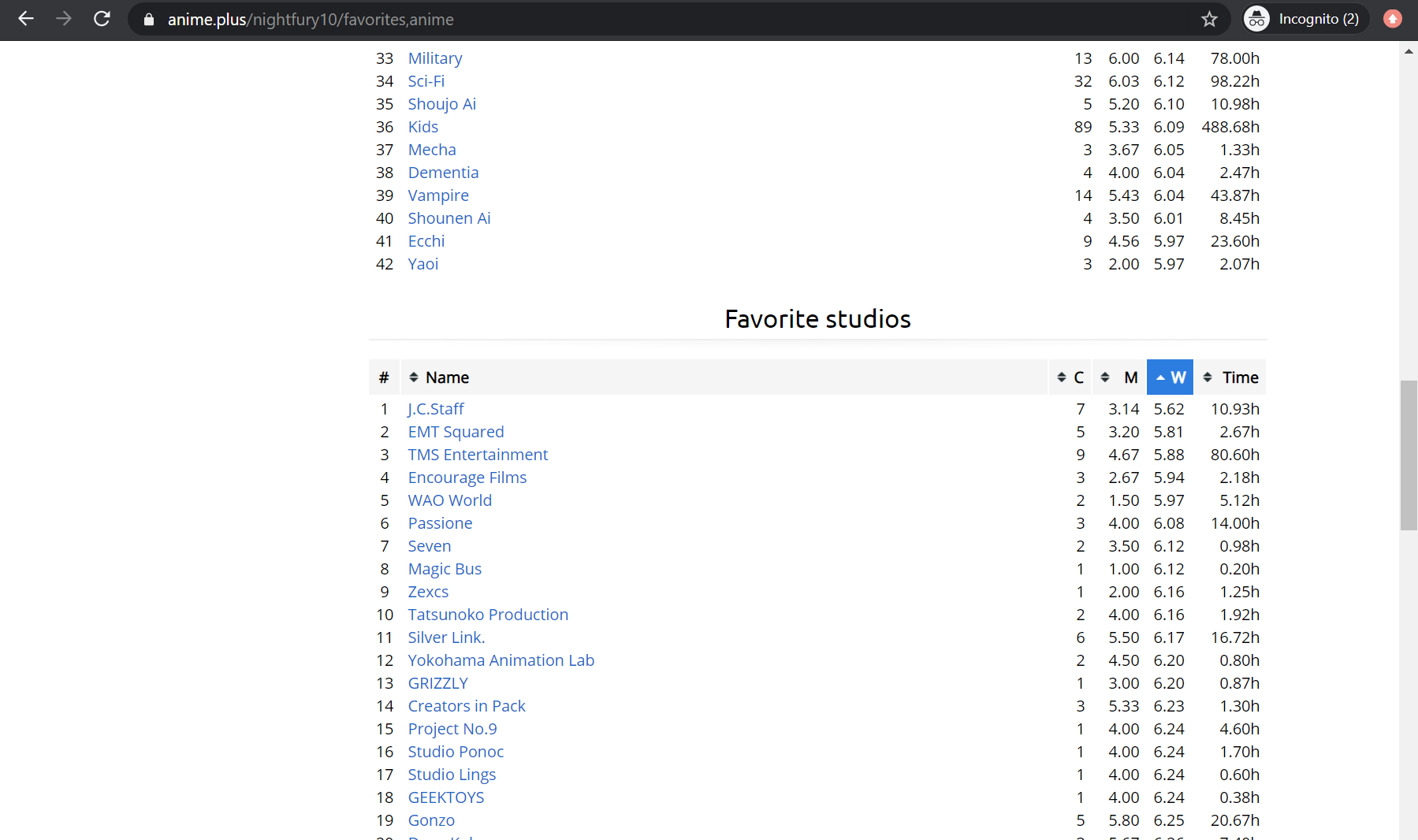Navigate back to the previous page
The width and height of the screenshot is (1418, 840).
26,19
